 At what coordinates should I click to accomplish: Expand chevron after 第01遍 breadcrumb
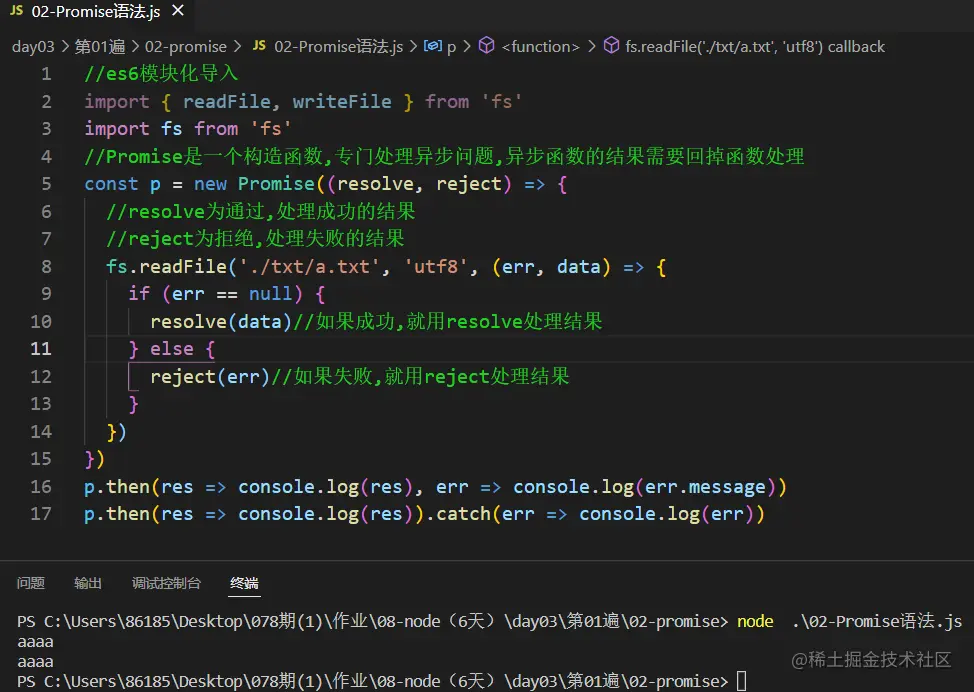click(x=135, y=47)
